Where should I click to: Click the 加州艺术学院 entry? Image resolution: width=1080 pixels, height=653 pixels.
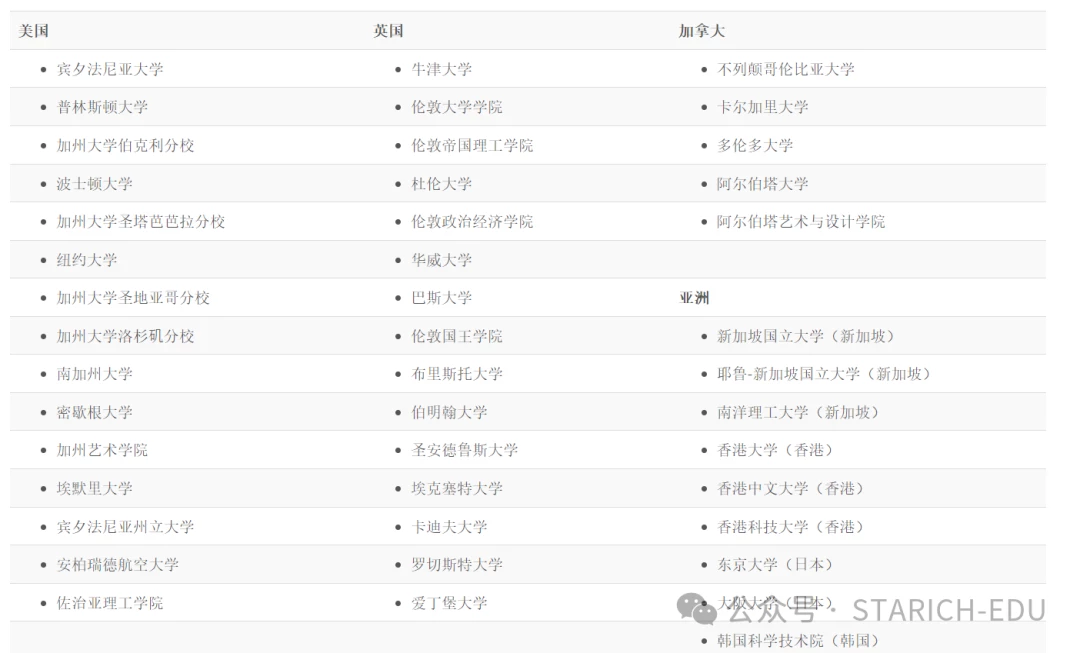[103, 450]
